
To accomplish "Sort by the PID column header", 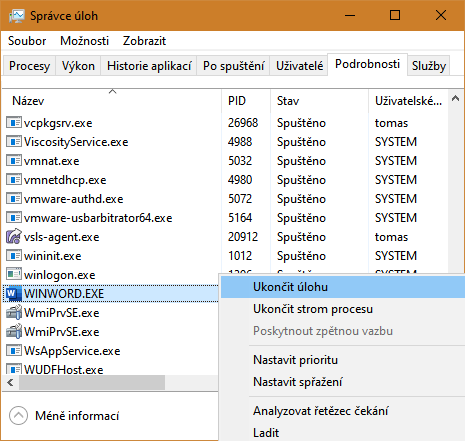I will (246, 101).
